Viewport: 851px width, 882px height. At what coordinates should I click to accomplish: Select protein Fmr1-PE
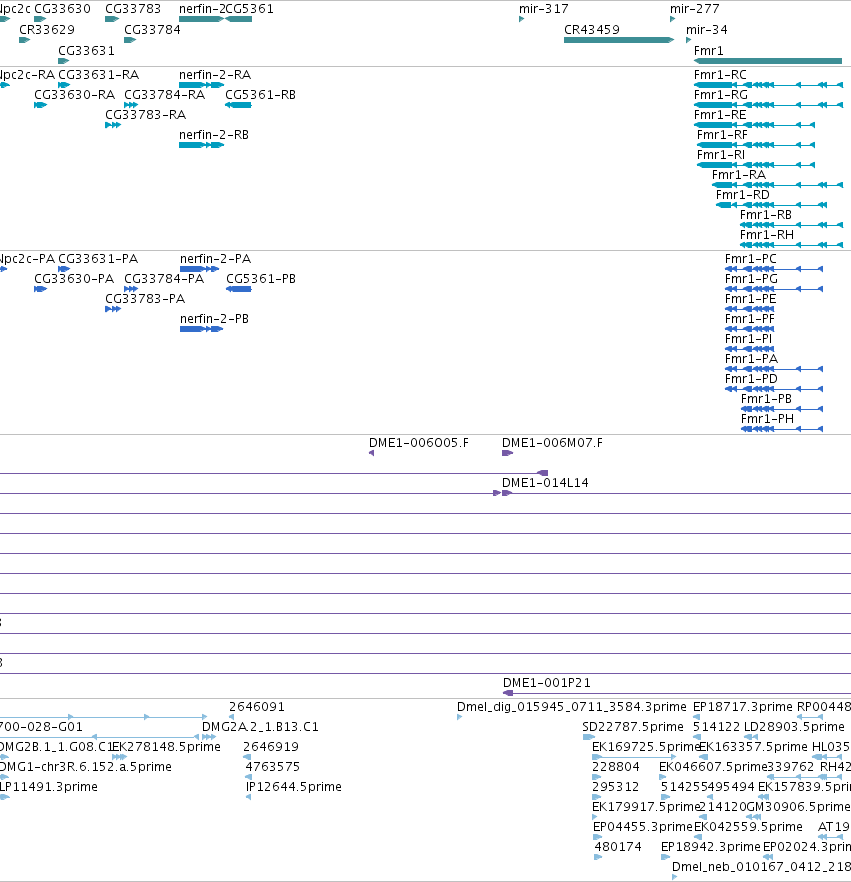(x=750, y=309)
